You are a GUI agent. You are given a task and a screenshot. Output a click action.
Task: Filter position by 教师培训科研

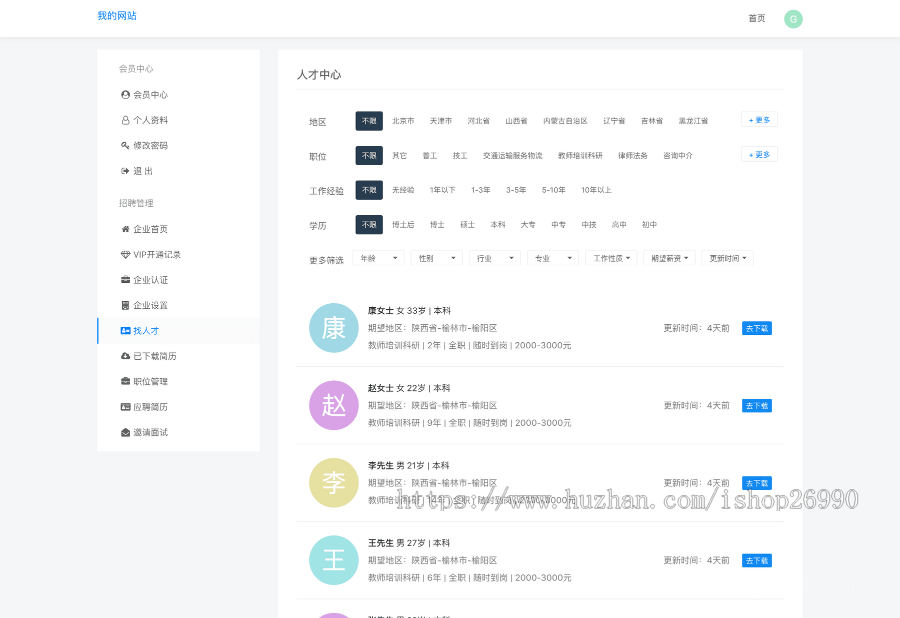[580, 156]
